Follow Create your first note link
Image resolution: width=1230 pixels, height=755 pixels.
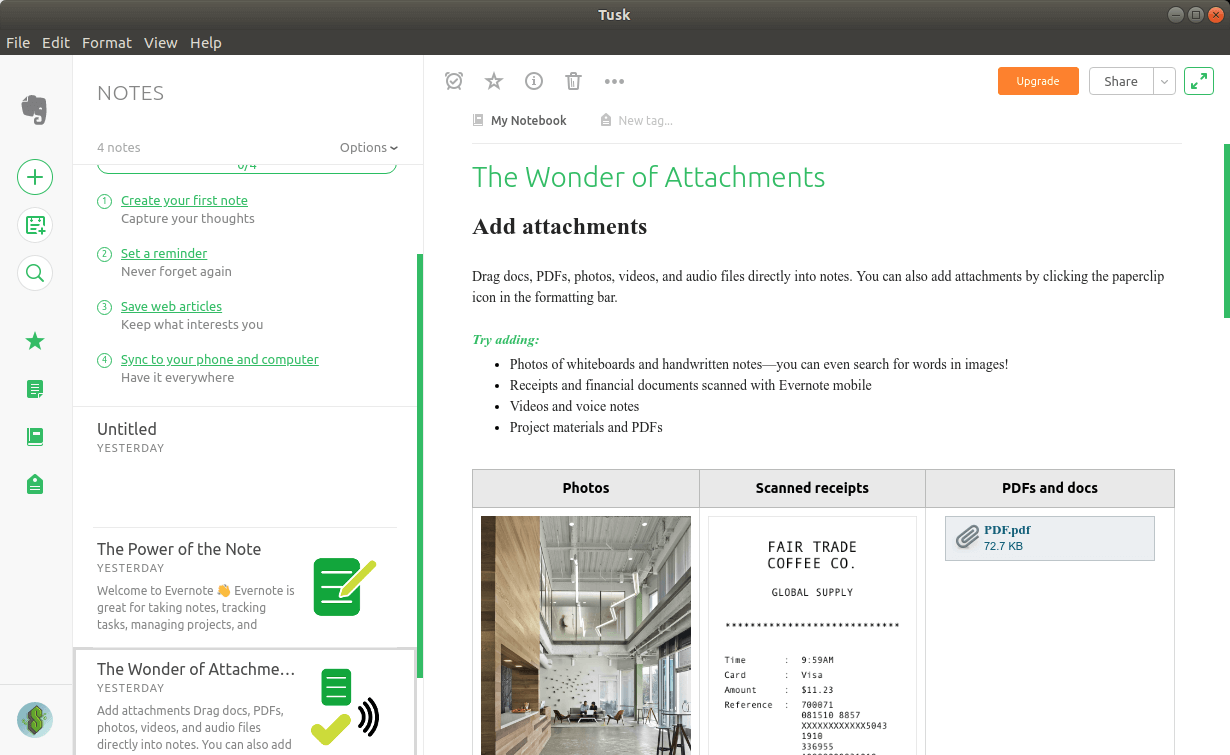coord(184,200)
